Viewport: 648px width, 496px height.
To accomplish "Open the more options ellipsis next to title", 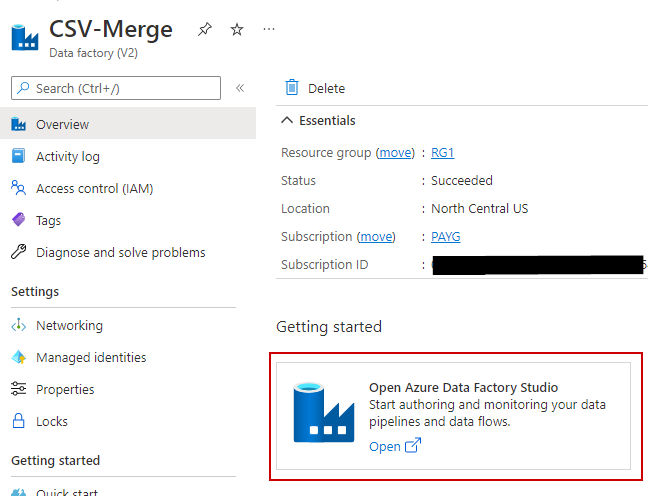I will tap(269, 30).
